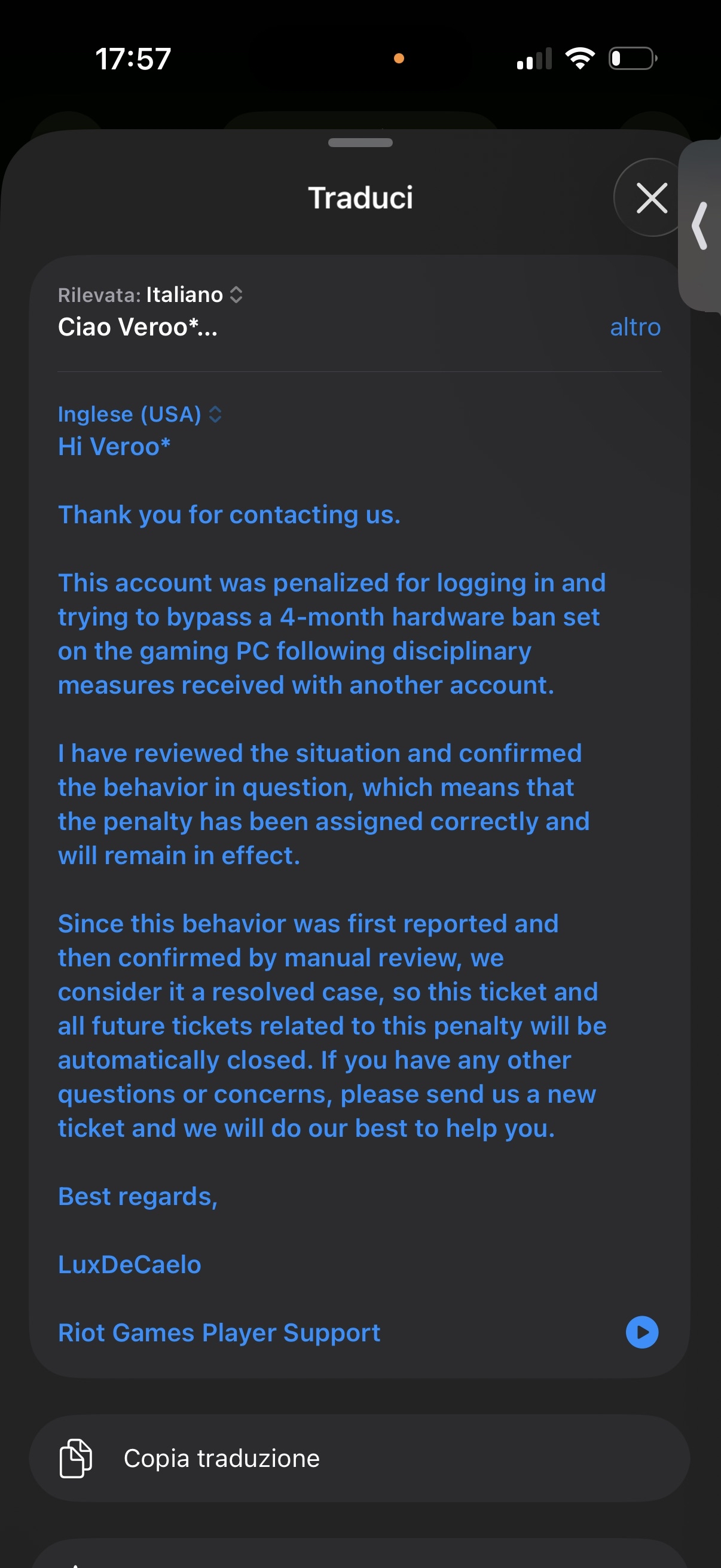This screenshot has height=1568, width=721.
Task: Open the Inglese (USA) language selector
Action: click(139, 414)
